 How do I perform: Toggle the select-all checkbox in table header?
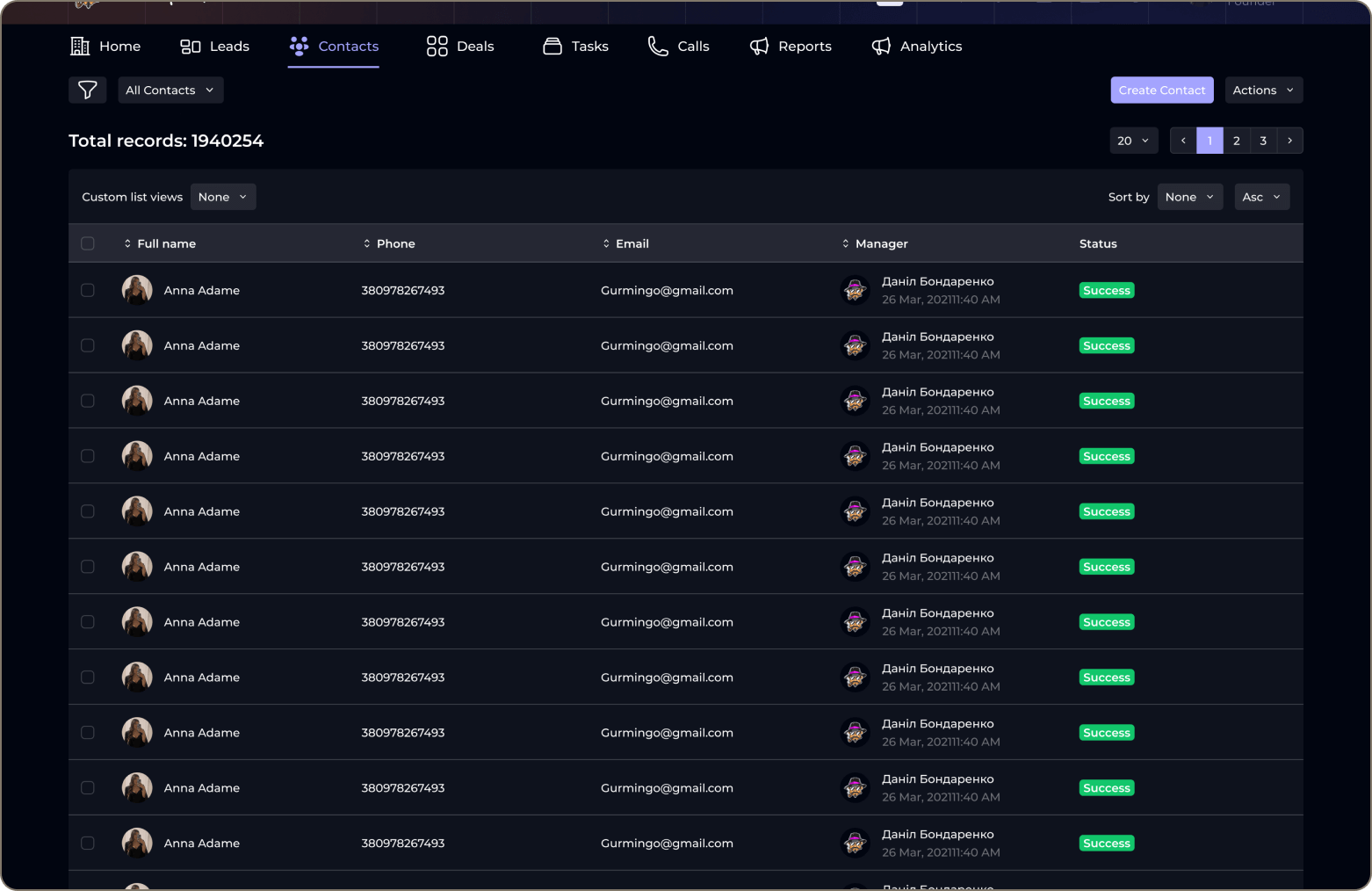[87, 243]
